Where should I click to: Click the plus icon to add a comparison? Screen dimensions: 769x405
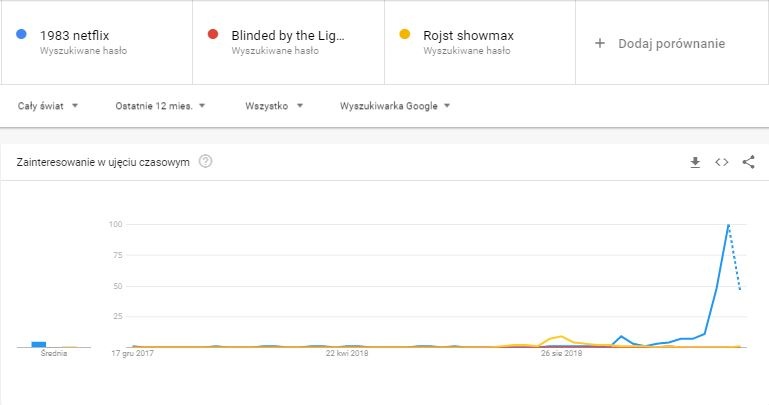[599, 43]
